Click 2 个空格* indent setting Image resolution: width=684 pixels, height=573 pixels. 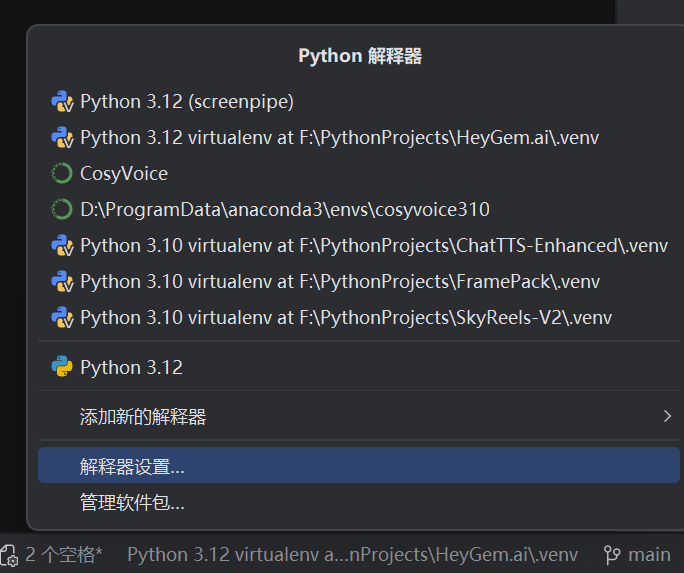[64, 555]
